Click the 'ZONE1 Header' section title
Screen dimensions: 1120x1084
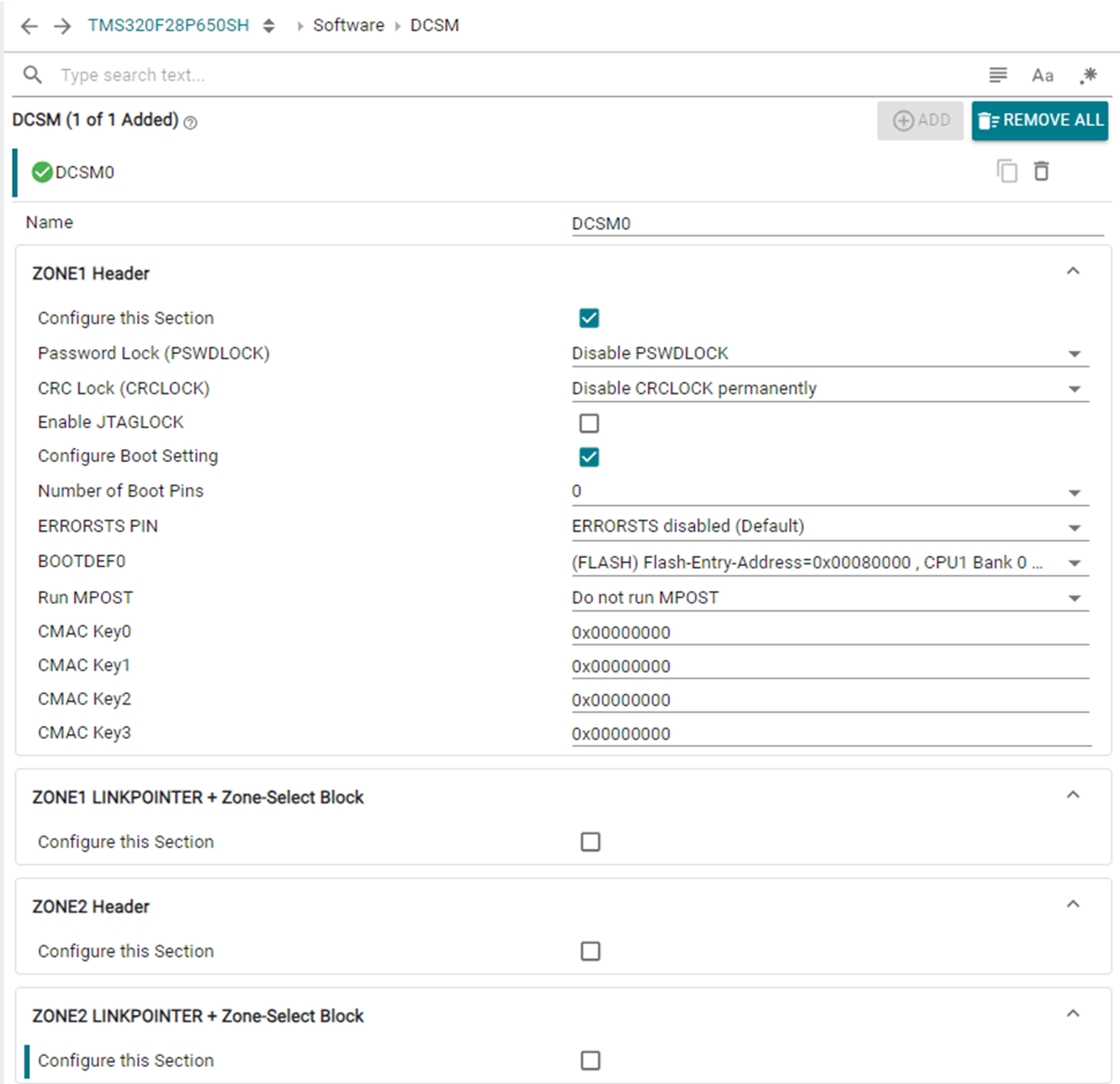tap(91, 274)
